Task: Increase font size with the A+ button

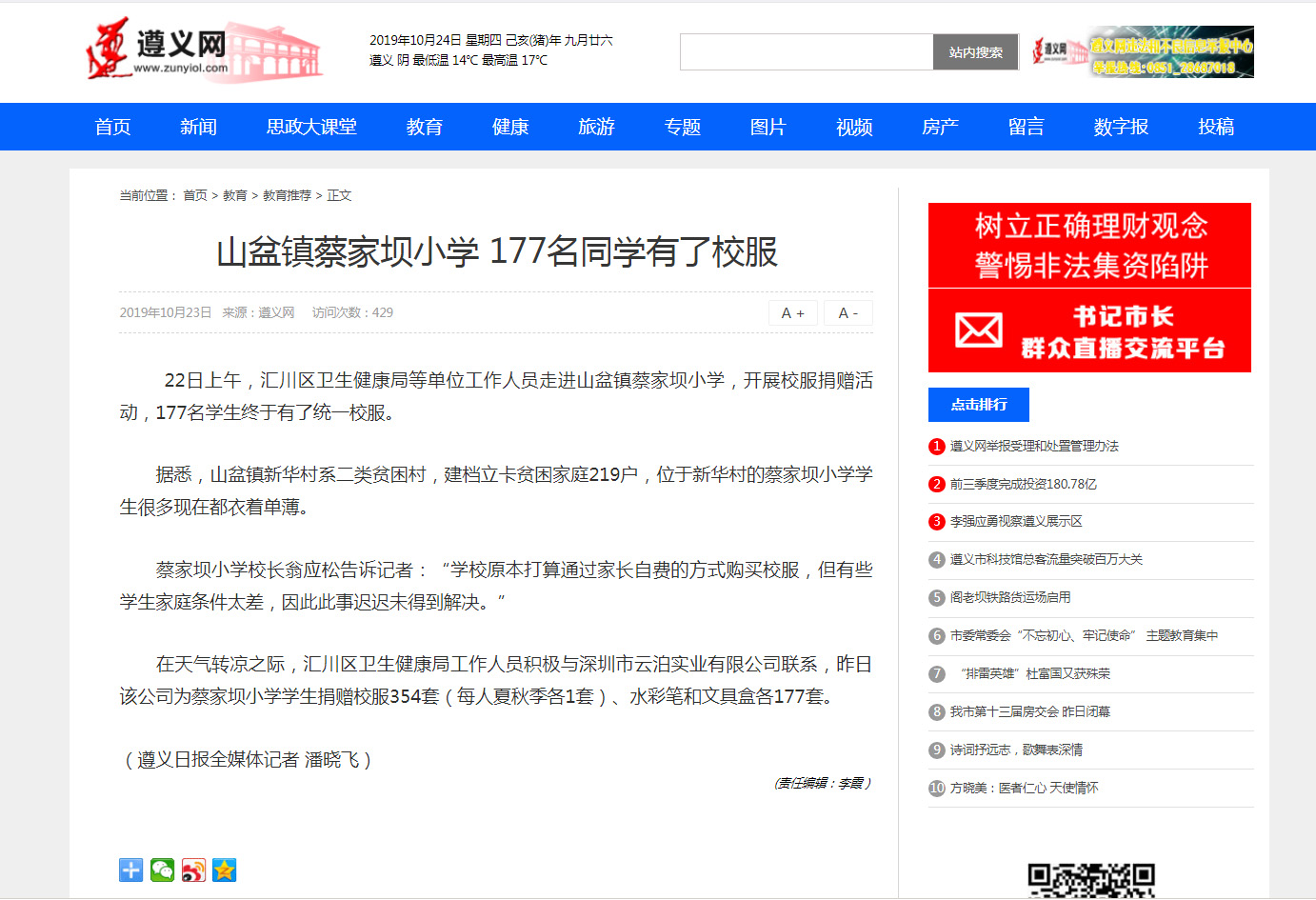Action: [x=792, y=312]
